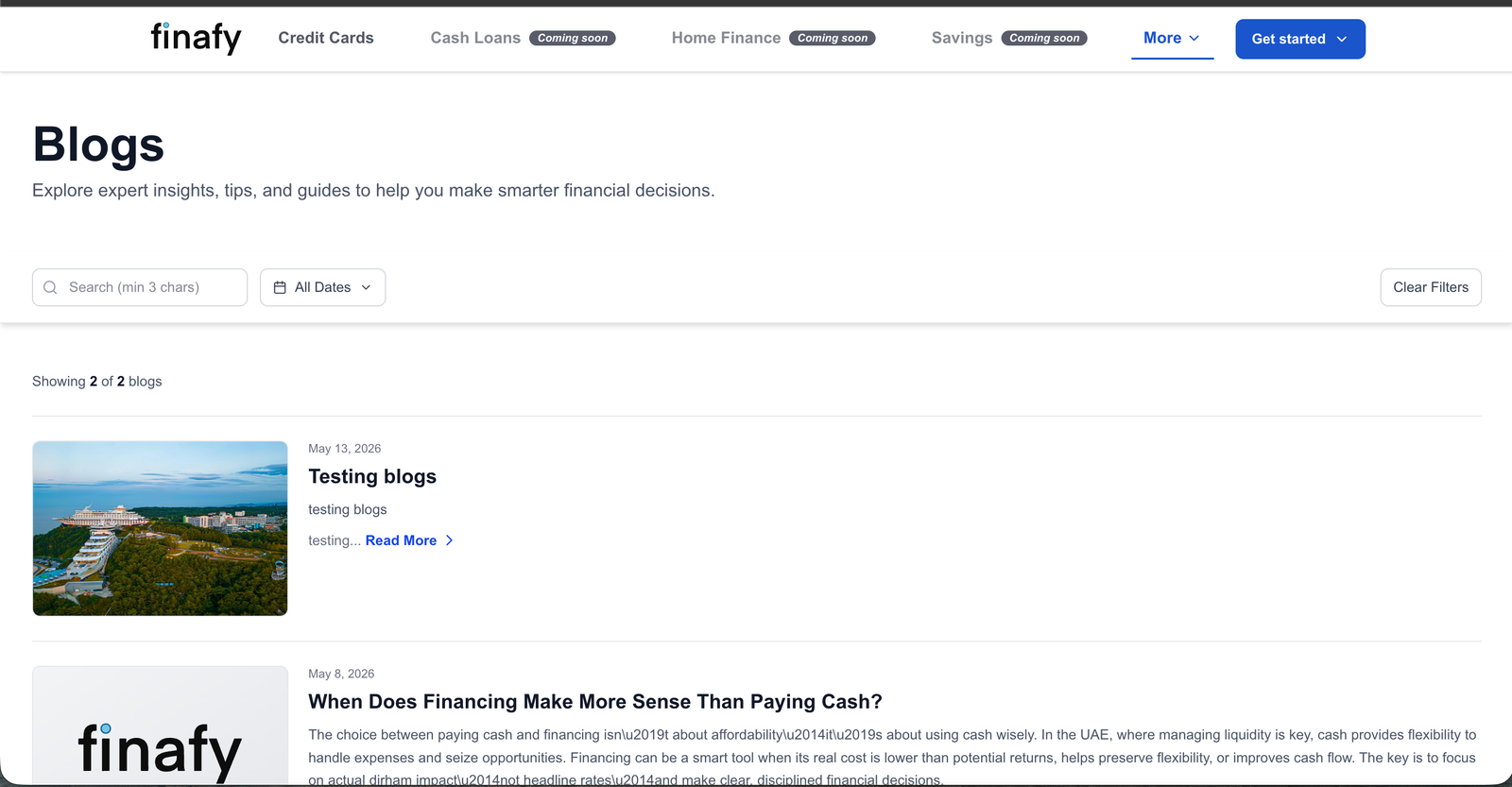Click the Coming soon badge beside Savings
Image resolution: width=1512 pixels, height=787 pixels.
coord(1044,38)
